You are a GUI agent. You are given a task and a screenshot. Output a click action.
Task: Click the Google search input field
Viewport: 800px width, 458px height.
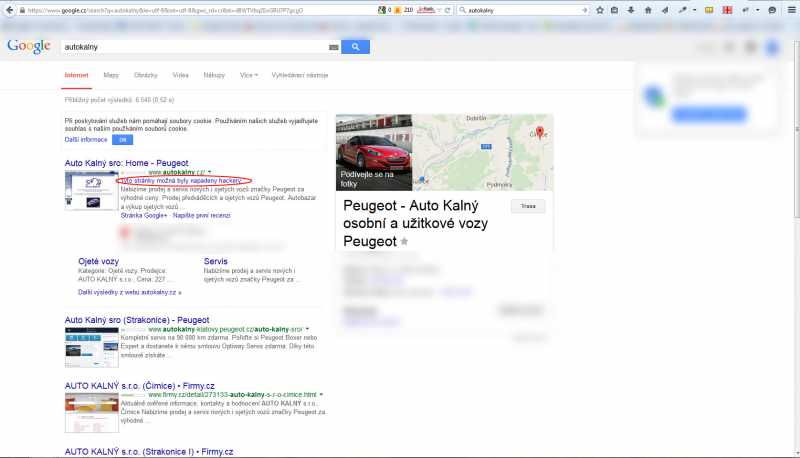(x=190, y=47)
